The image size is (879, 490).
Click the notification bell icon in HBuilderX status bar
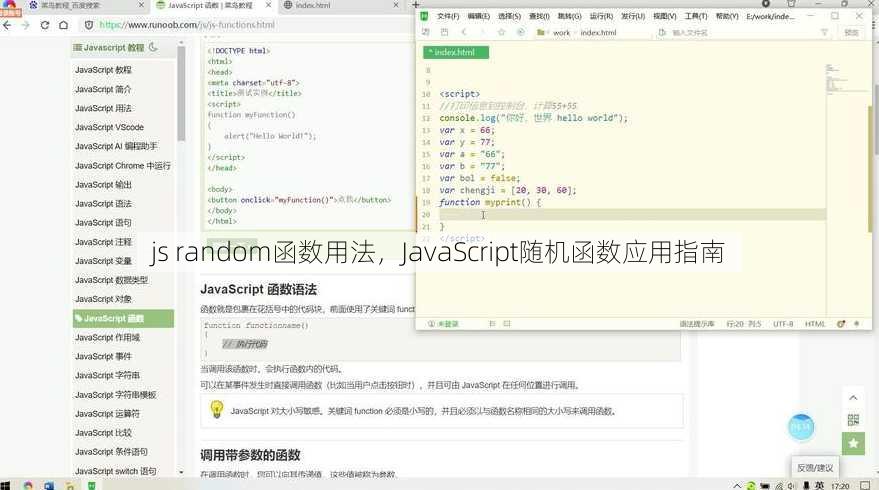[856, 324]
